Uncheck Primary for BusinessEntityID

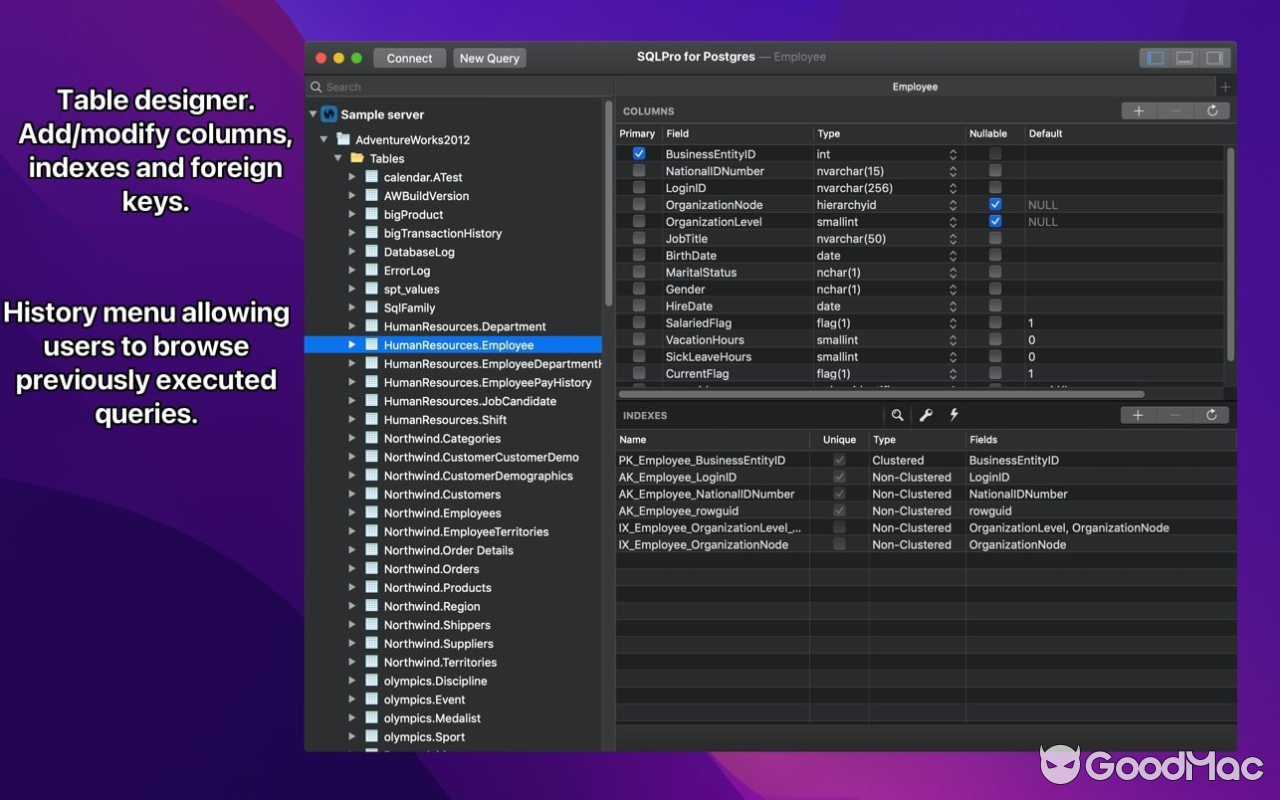point(637,153)
